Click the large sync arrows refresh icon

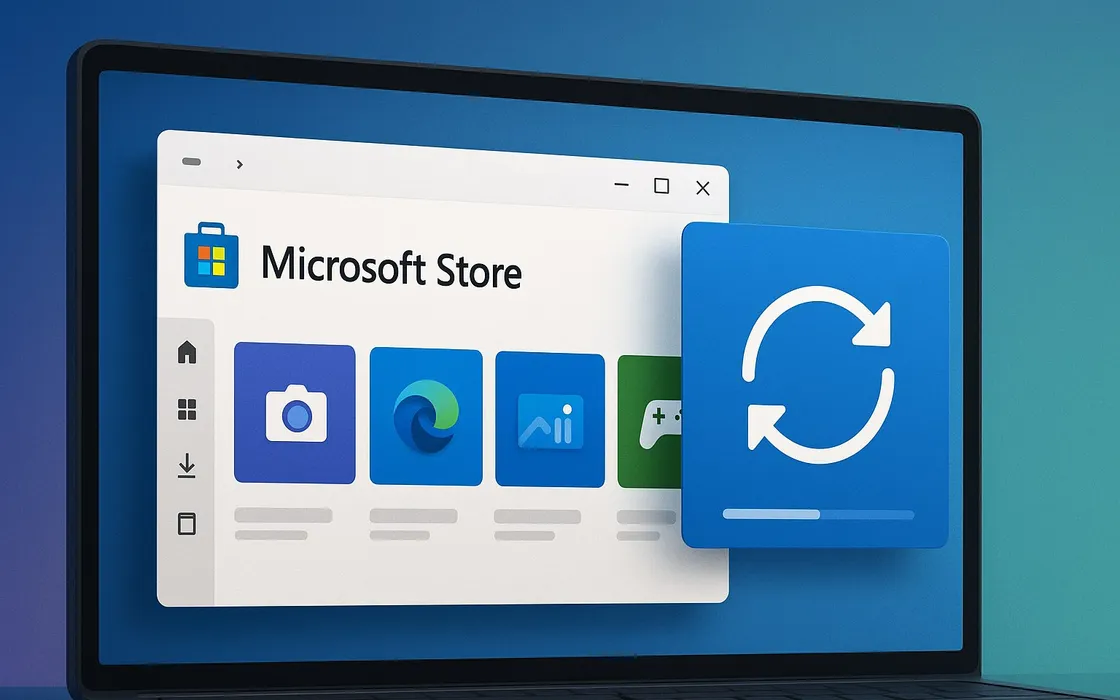(x=819, y=374)
